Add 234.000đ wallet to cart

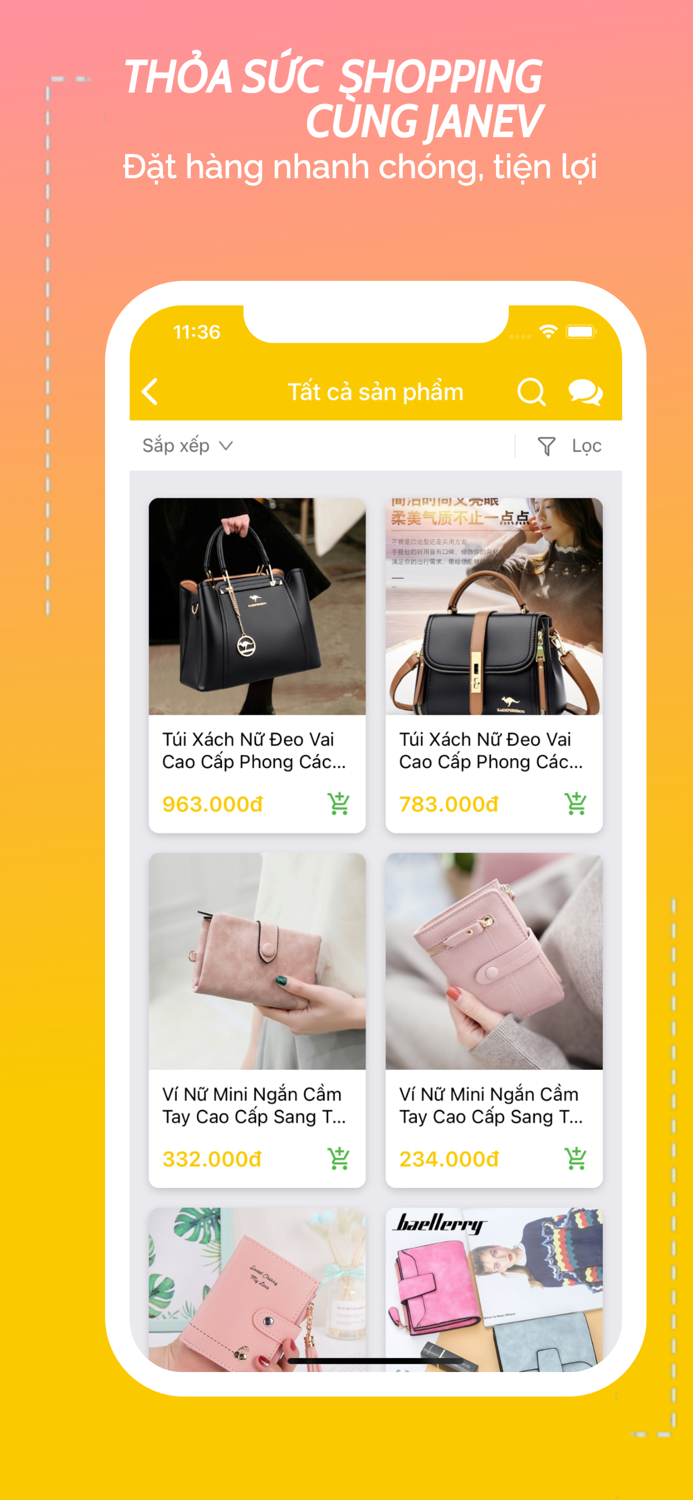[576, 1158]
